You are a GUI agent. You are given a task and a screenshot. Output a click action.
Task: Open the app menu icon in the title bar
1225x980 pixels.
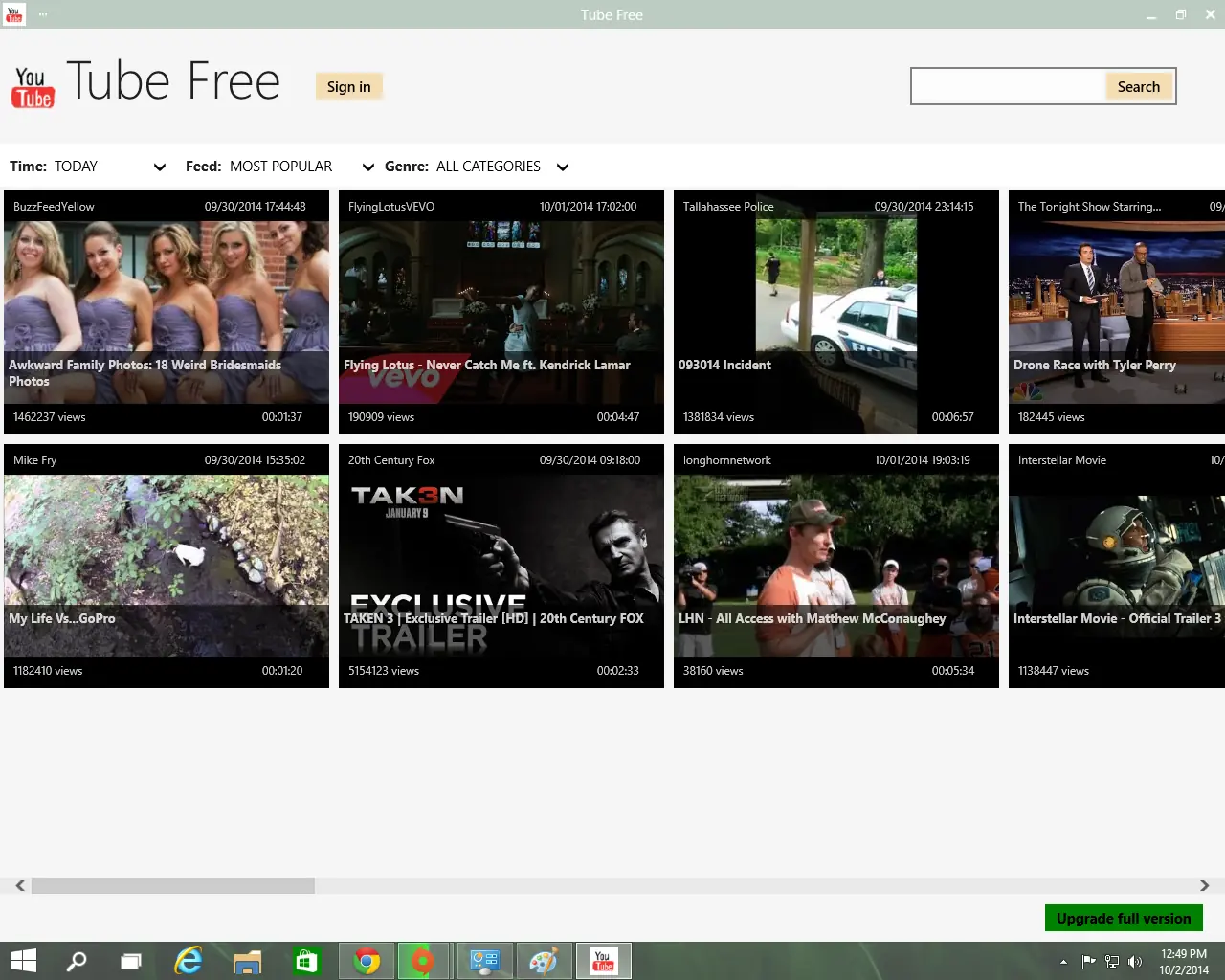click(x=13, y=14)
